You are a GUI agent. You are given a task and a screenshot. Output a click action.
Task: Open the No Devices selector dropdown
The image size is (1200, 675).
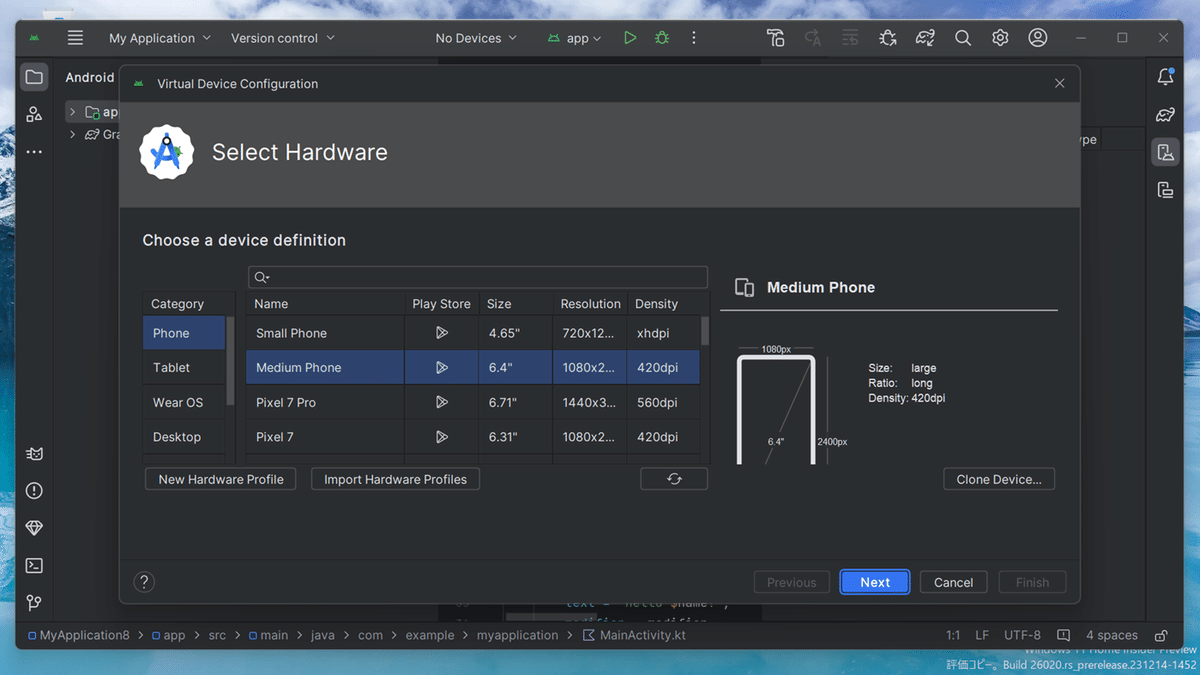point(476,38)
